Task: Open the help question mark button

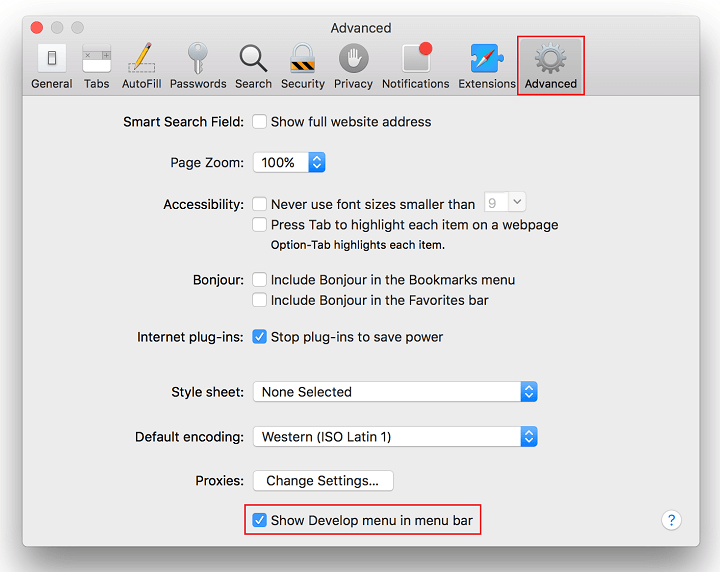Action: [x=671, y=520]
